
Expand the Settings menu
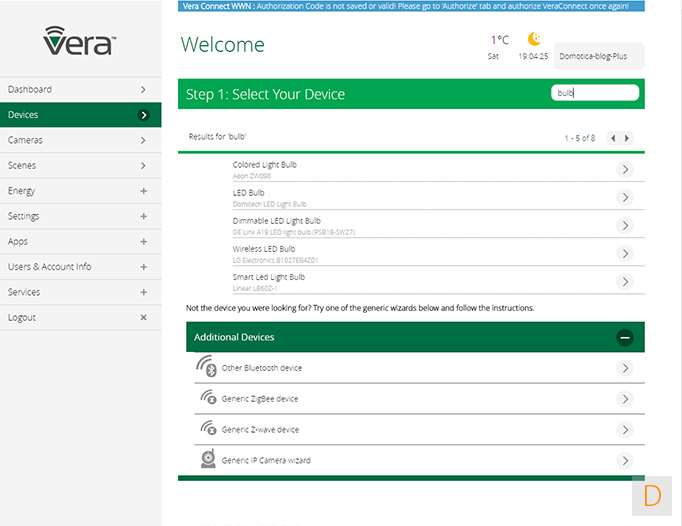(x=143, y=216)
